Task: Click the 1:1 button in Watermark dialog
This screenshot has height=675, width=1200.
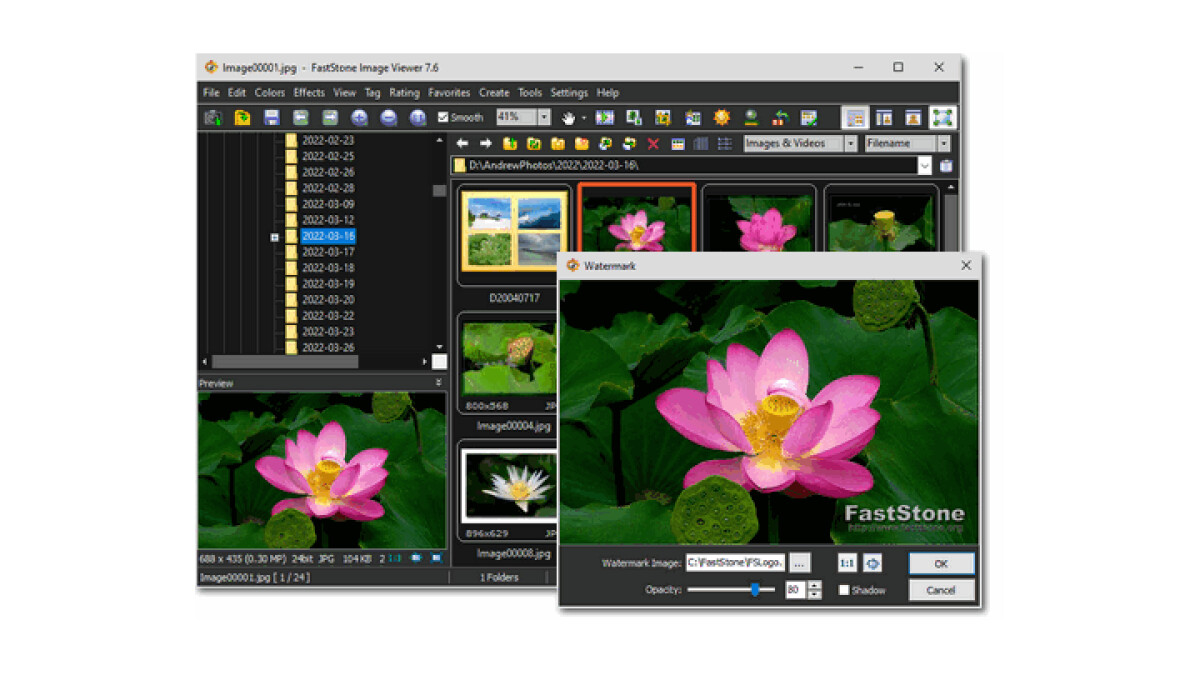Action: click(846, 563)
